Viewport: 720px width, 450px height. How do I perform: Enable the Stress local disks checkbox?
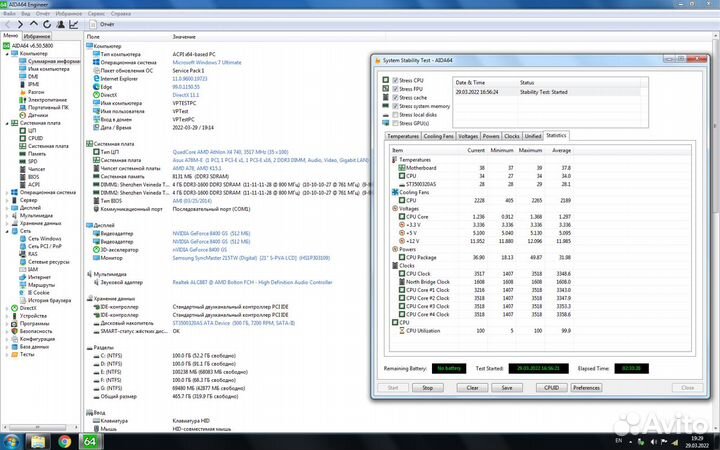(395, 115)
